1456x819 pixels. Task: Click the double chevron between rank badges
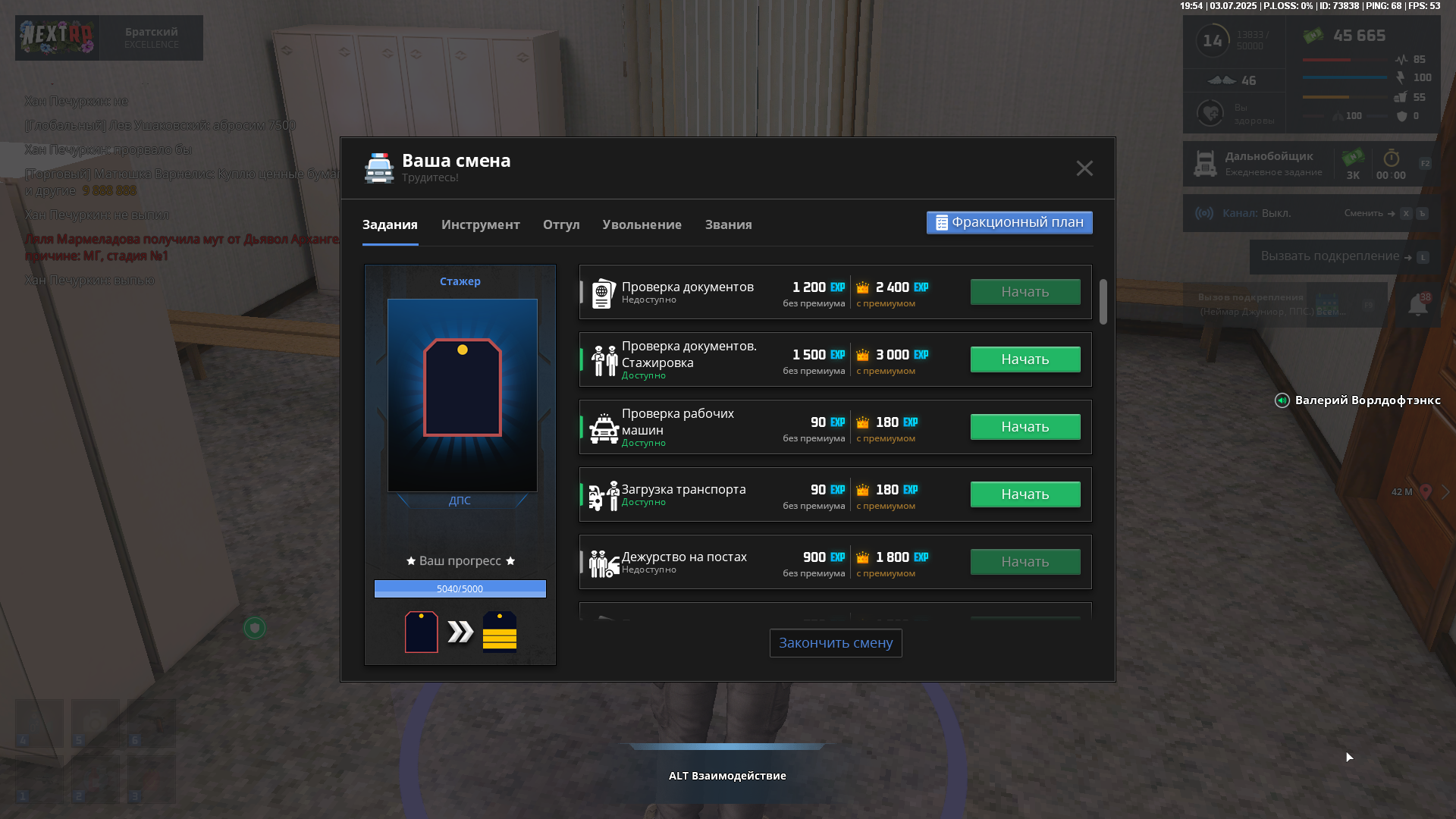[x=460, y=632]
